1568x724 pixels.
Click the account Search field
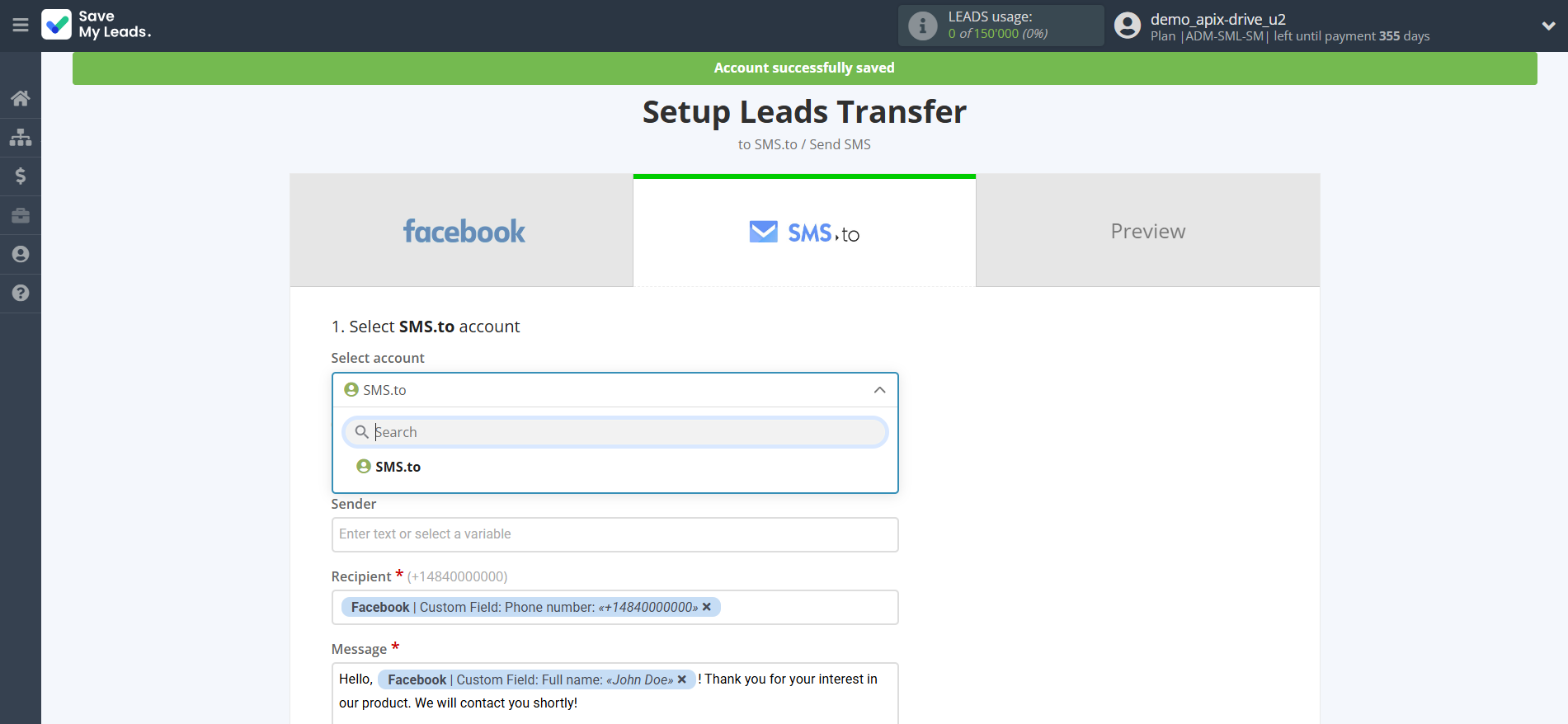627,432
